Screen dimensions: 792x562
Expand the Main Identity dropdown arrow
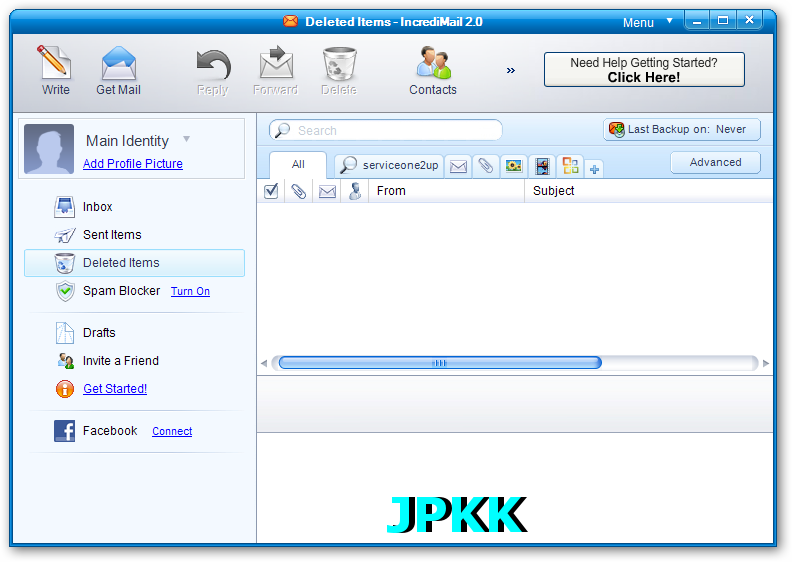pos(186,139)
